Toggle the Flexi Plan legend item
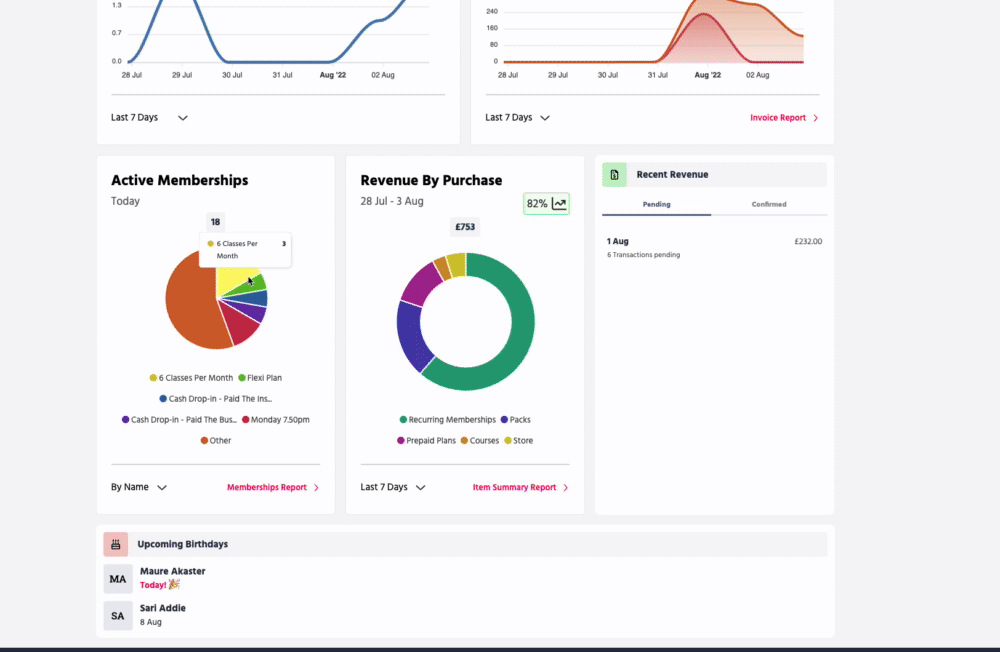The height and width of the screenshot is (652, 1000). (259, 378)
